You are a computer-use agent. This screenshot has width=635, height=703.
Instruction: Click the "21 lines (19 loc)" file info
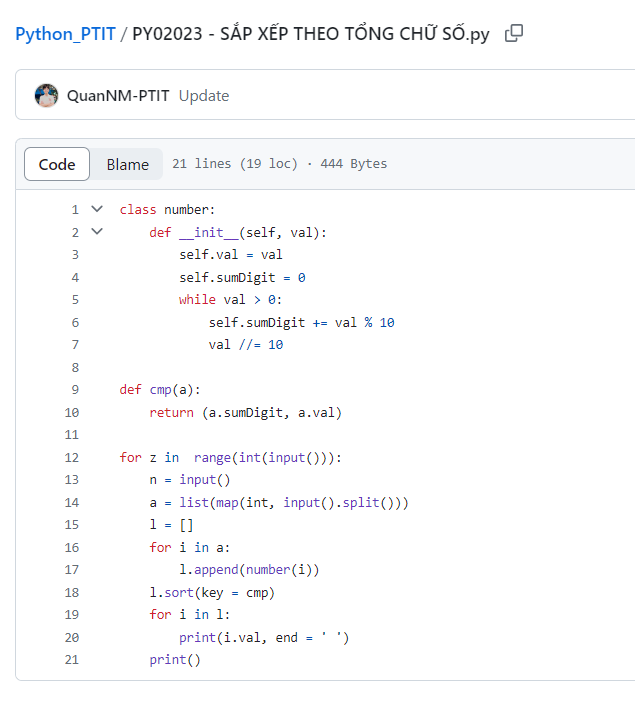(235, 164)
